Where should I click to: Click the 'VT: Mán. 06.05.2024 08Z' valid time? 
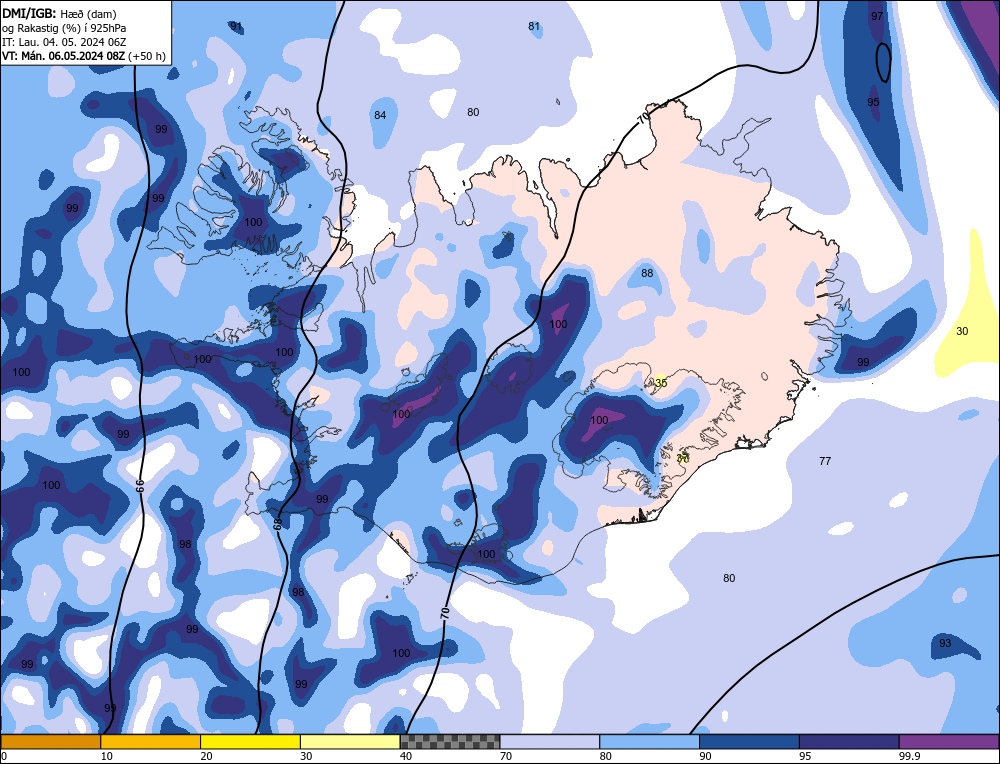64,56
